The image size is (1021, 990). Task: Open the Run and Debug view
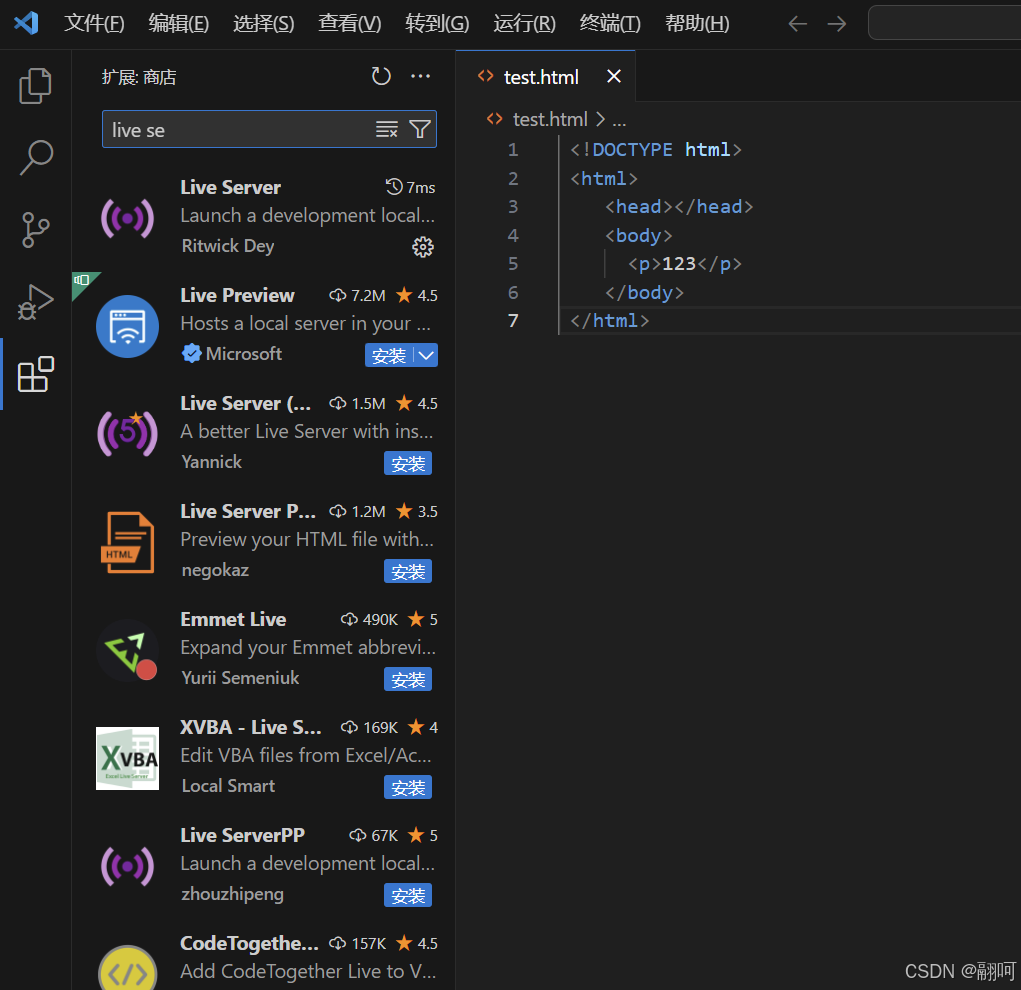click(35, 302)
